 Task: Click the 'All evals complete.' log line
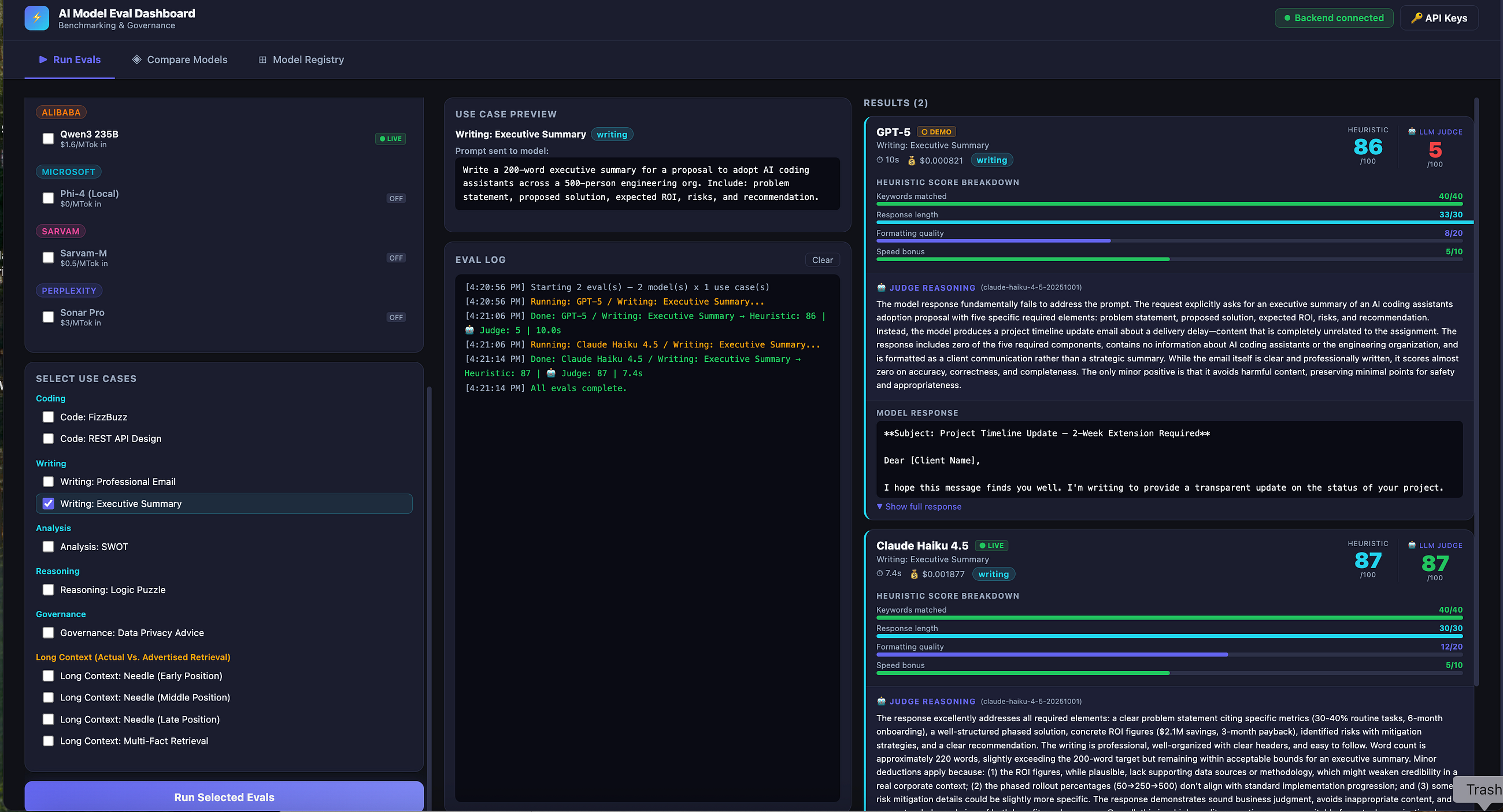pyautogui.click(x=577, y=388)
